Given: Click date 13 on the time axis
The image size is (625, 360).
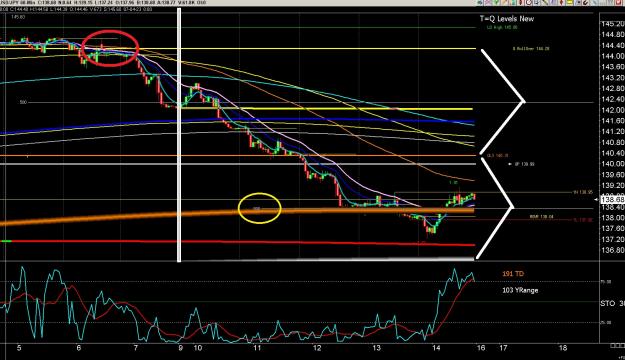Looking at the screenshot, I should click(x=377, y=348).
